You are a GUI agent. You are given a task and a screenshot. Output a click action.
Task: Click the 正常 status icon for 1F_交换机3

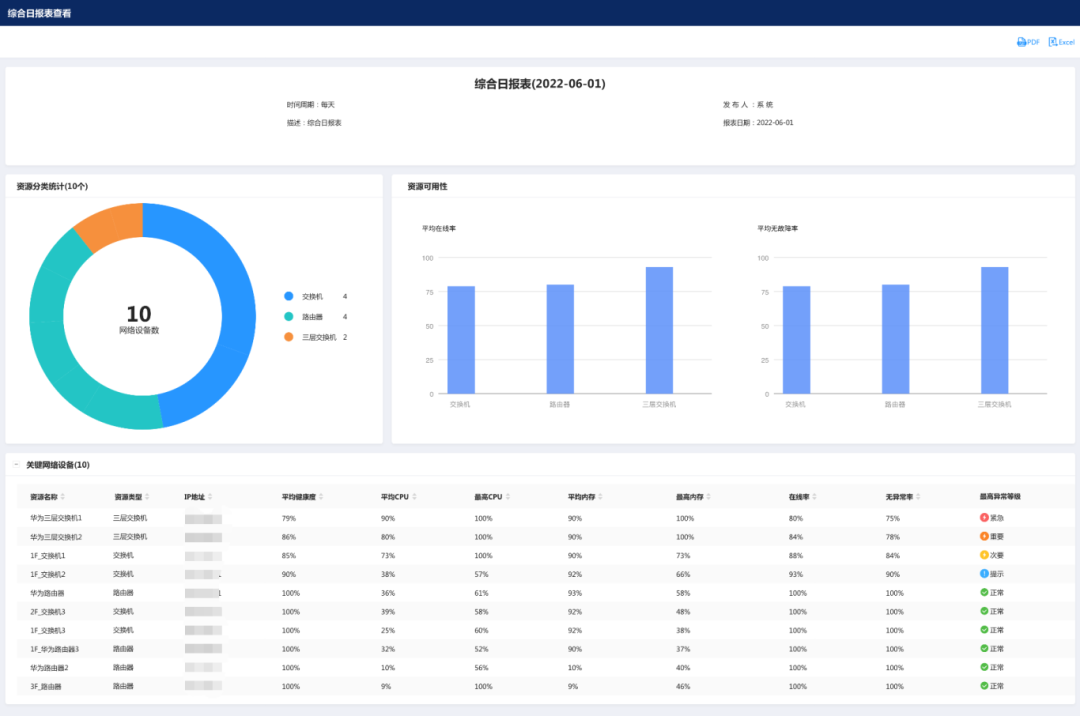pos(984,630)
